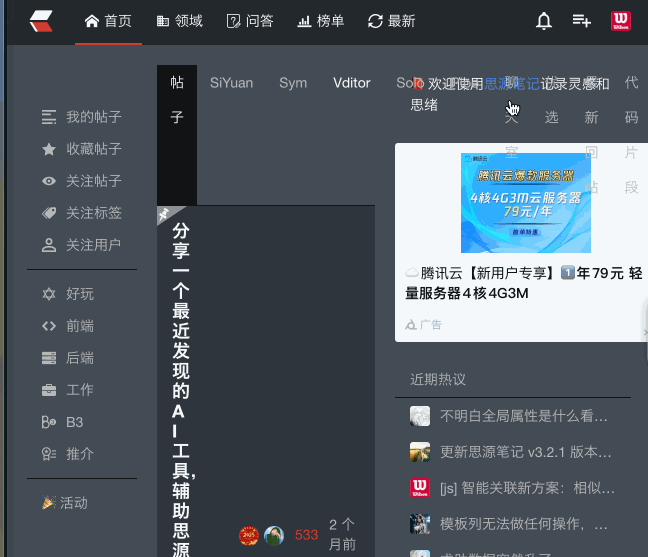Click the red 2025 participant avatar
The width and height of the screenshot is (648, 557).
[249, 536]
